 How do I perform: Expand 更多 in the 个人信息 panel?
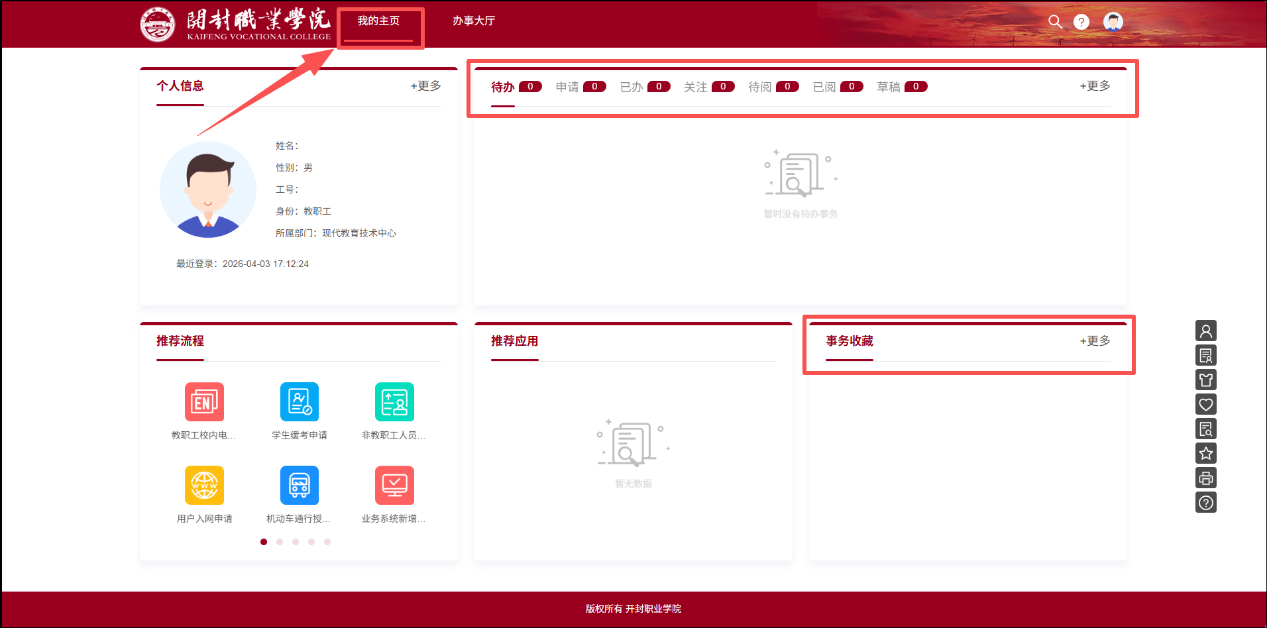pos(426,86)
